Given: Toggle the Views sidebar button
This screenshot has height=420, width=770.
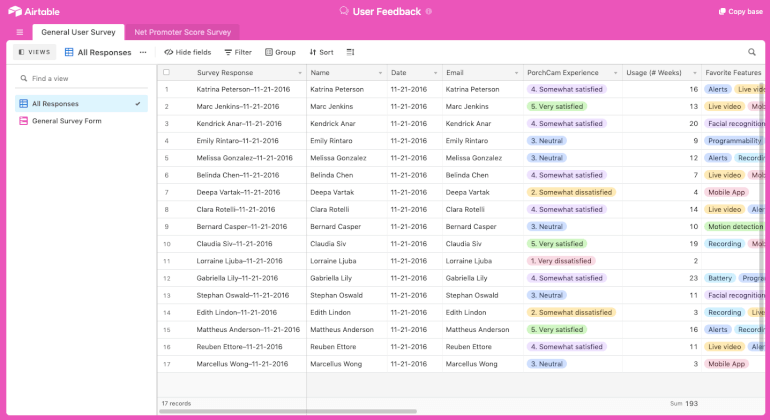Looking at the screenshot, I should [x=34, y=52].
